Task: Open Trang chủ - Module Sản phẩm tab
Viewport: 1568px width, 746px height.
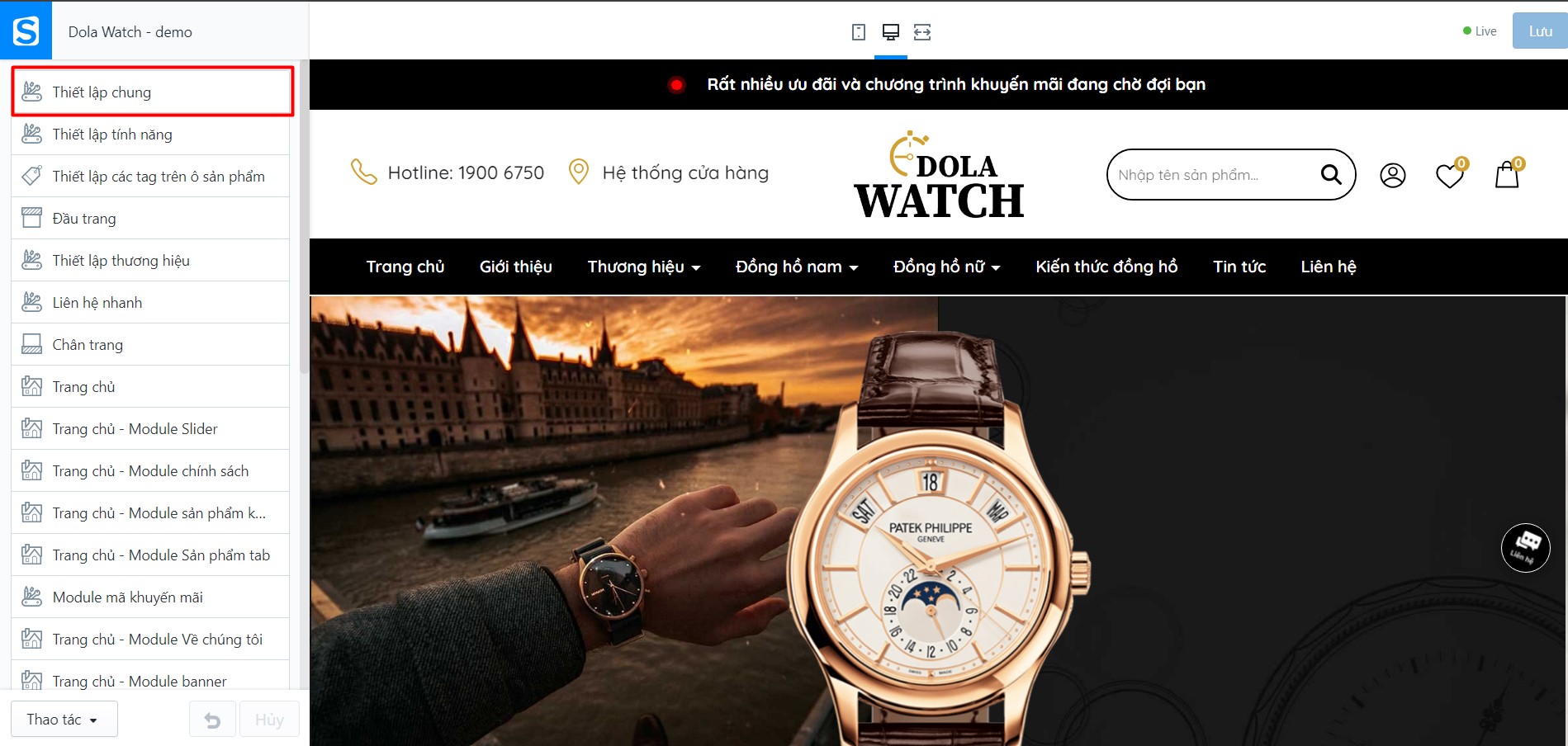Action: pos(150,555)
